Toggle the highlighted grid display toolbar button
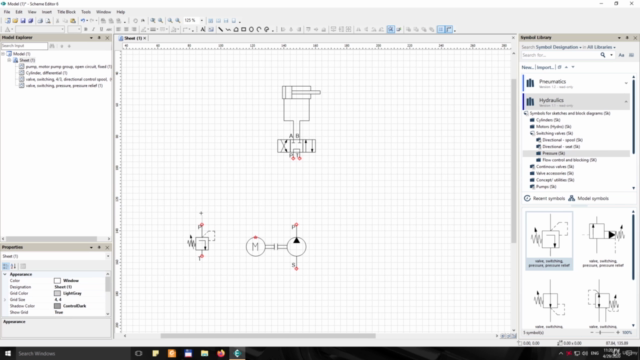This screenshot has width=640, height=360. pyautogui.click(x=441, y=29)
